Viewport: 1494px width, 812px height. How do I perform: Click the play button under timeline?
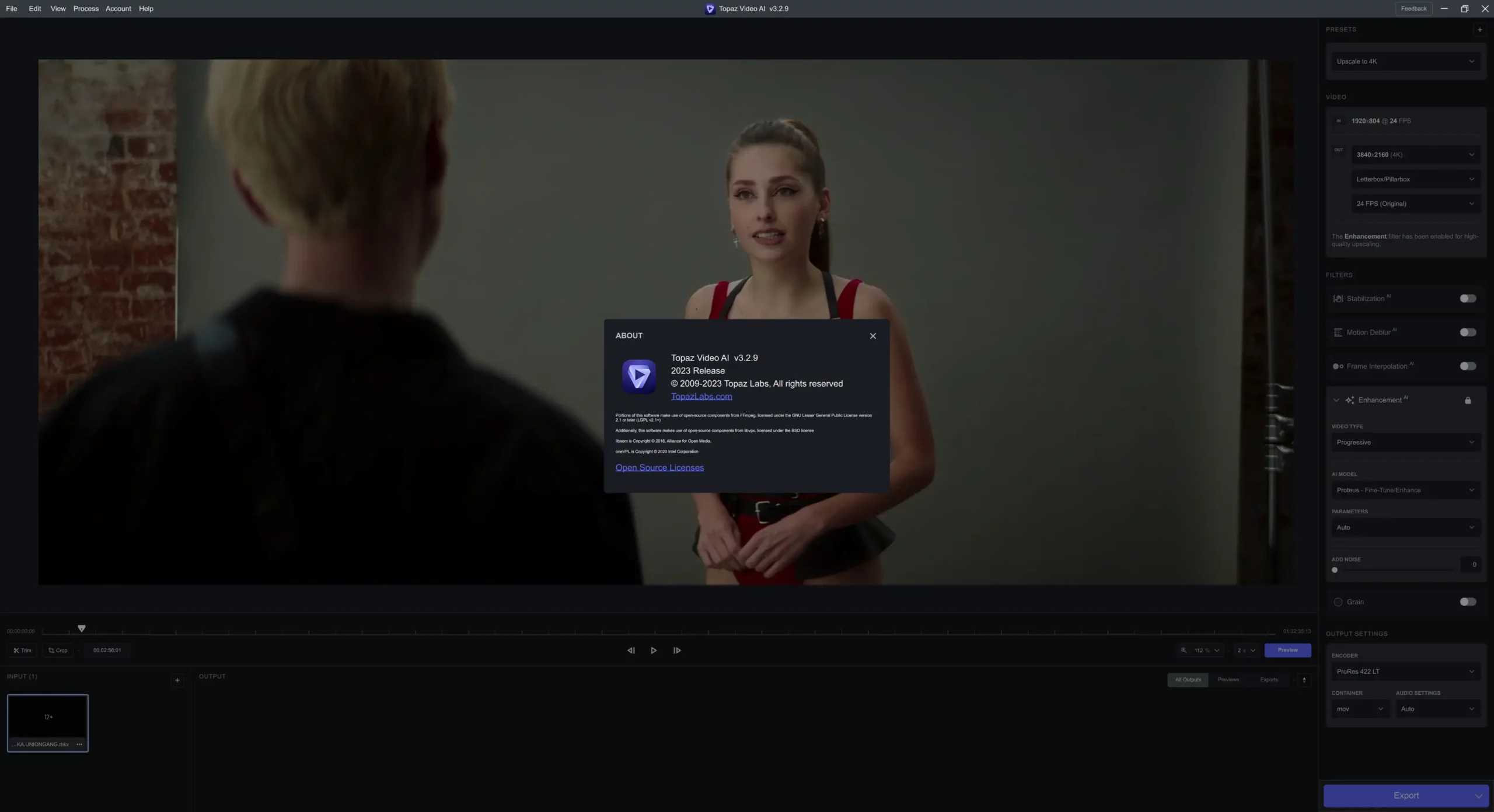point(654,650)
